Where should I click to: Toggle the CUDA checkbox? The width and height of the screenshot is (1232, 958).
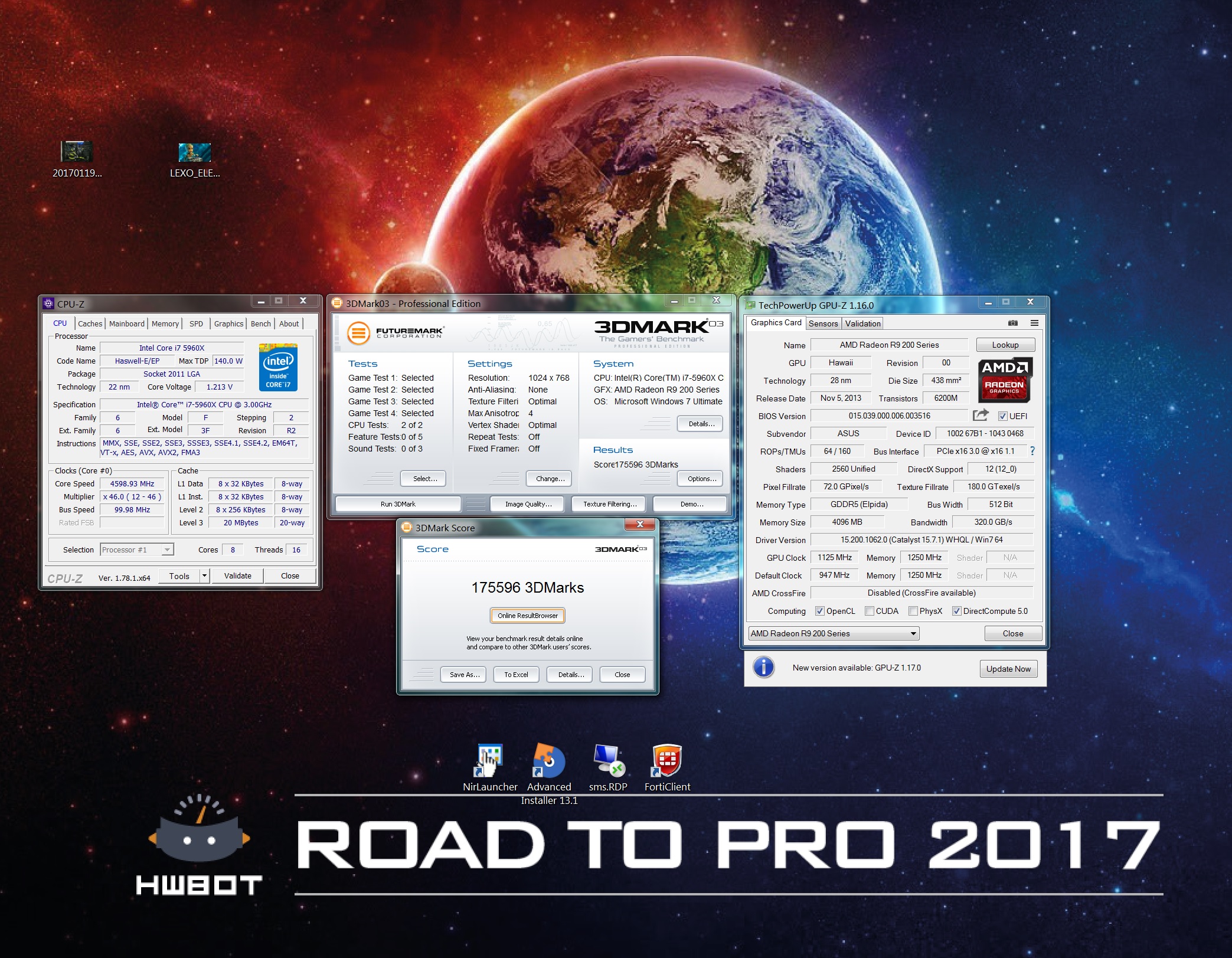tap(870, 611)
